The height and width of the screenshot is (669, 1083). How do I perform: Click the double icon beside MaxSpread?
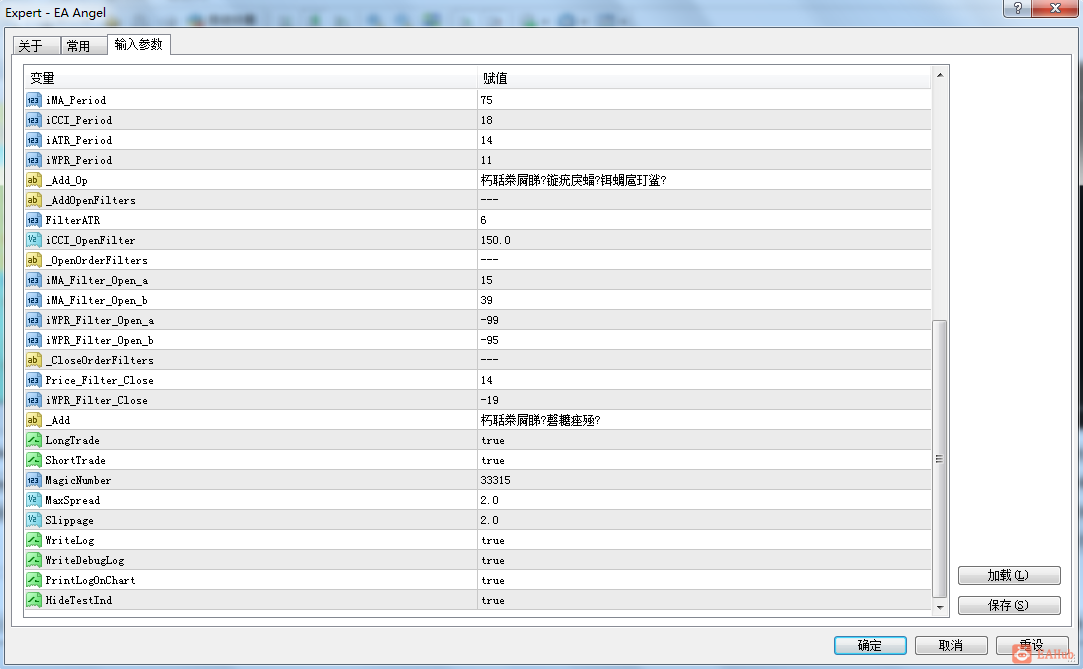[33, 501]
